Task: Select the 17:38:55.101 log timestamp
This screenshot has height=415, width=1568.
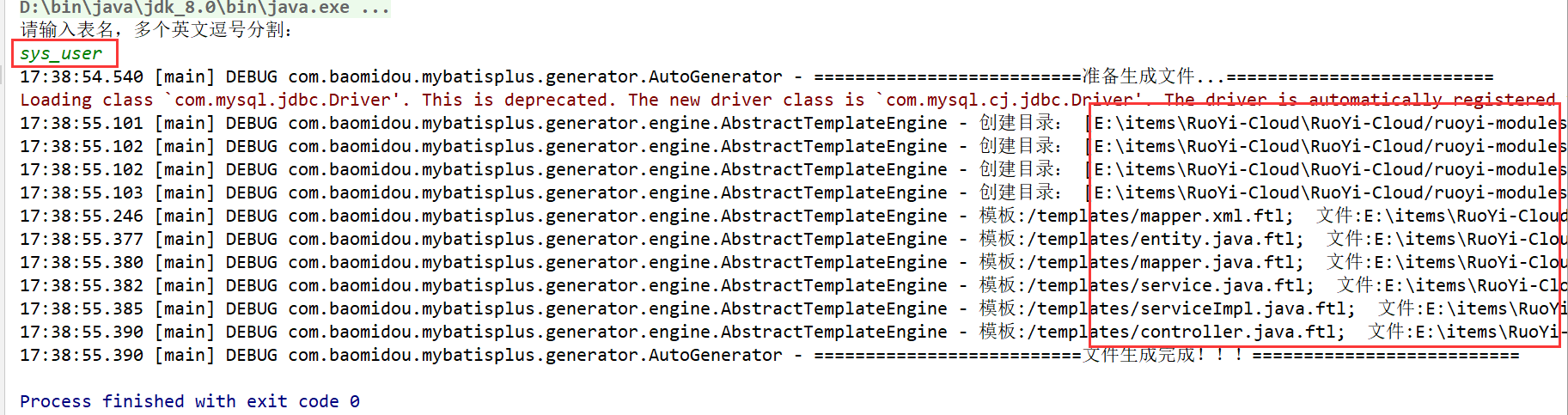Action: click(x=82, y=124)
